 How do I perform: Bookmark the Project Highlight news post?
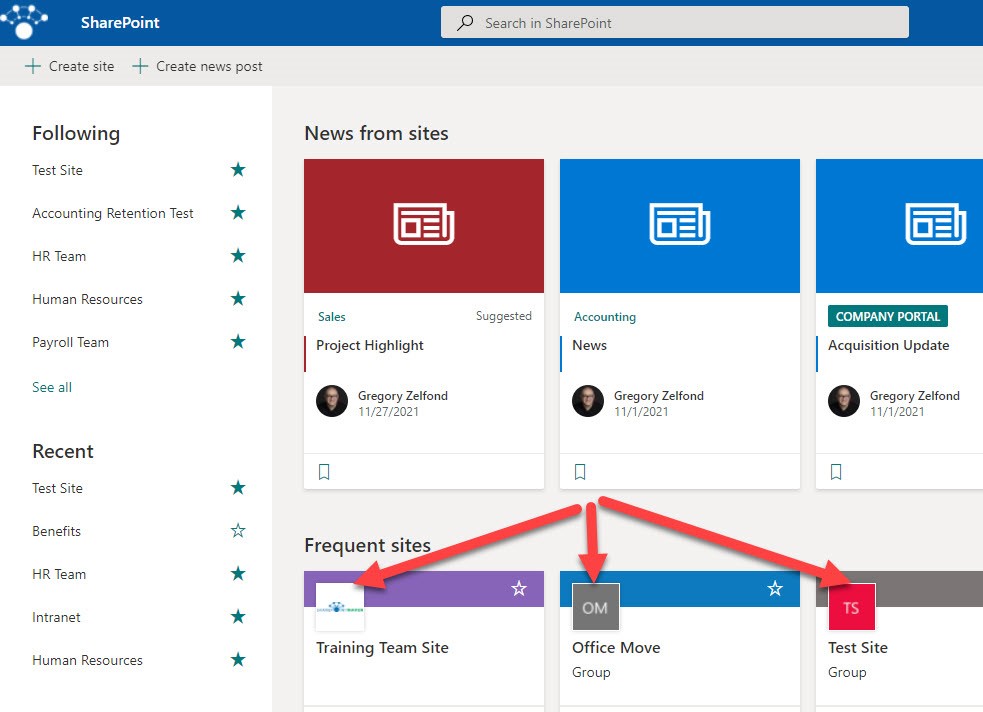pyautogui.click(x=324, y=471)
